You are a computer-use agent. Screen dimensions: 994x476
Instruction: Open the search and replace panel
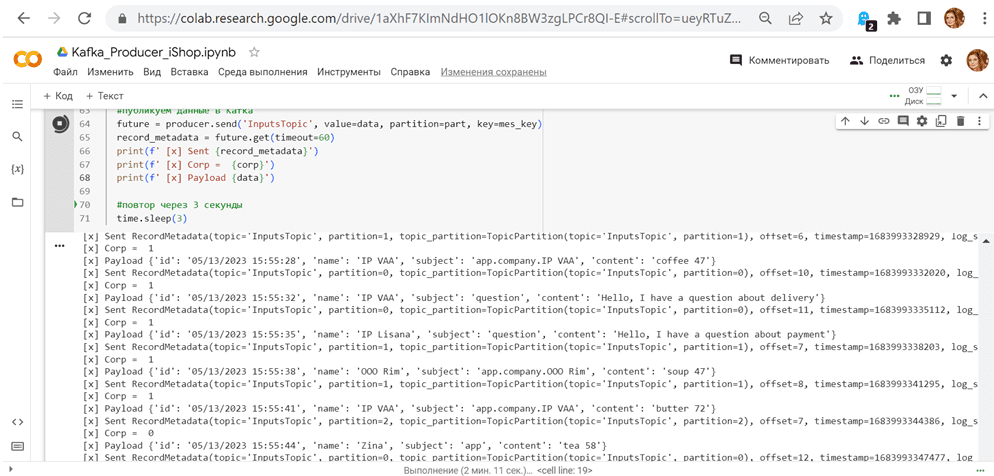[x=17, y=137]
